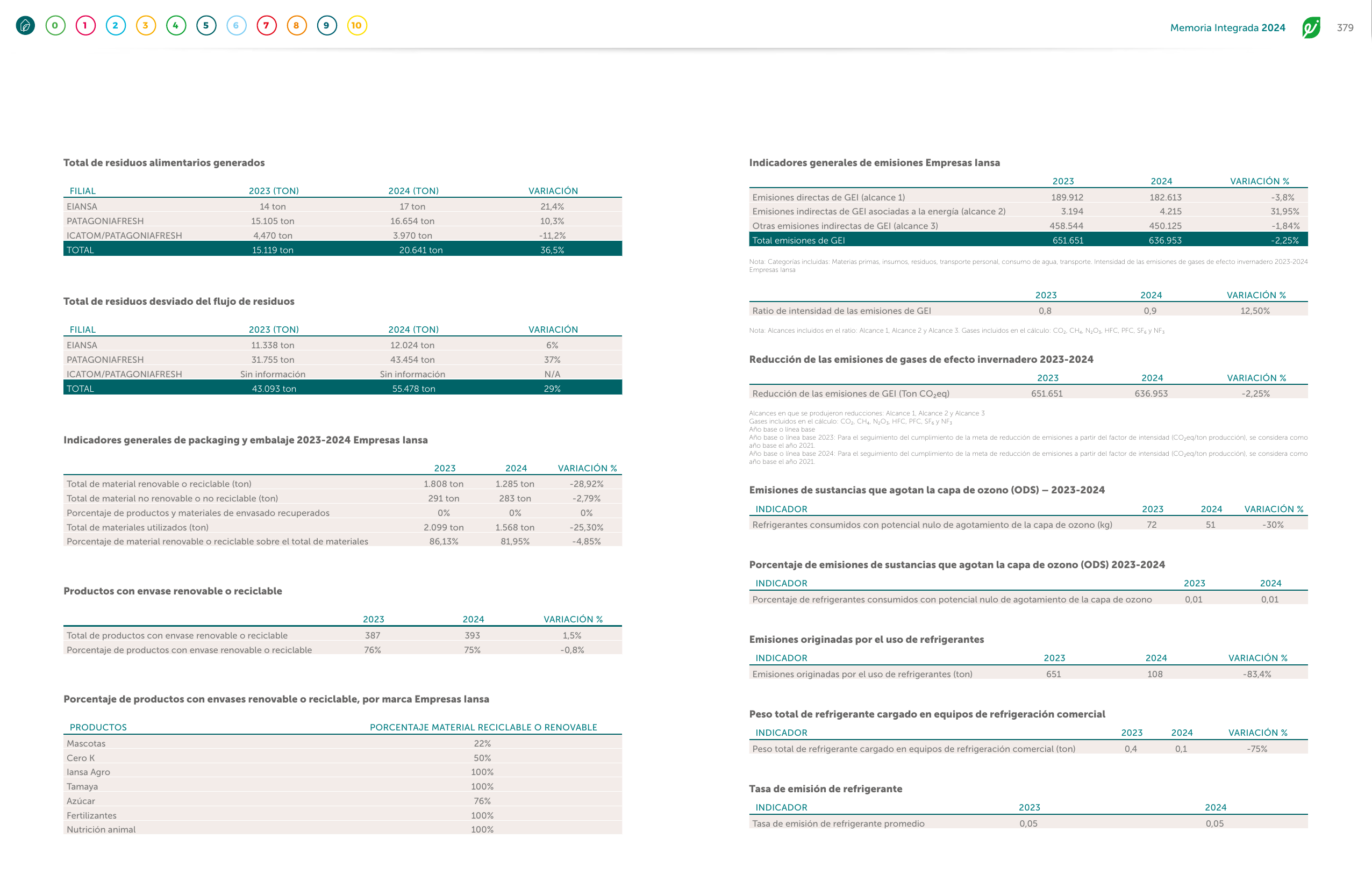The height and width of the screenshot is (889, 1372).
Task: Click the Cero K 50% value
Action: pos(482,758)
